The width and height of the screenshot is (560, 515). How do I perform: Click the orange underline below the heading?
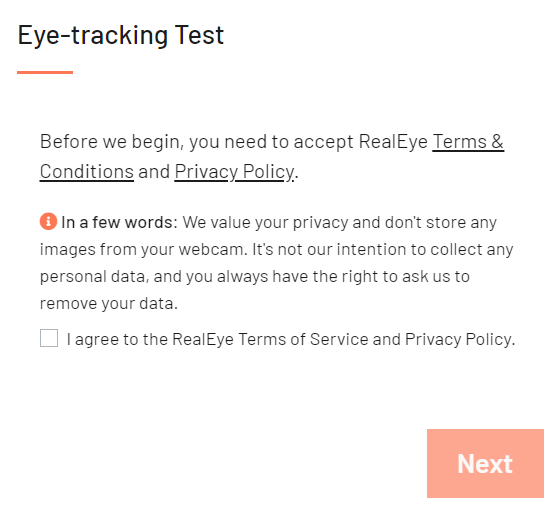(x=45, y=72)
